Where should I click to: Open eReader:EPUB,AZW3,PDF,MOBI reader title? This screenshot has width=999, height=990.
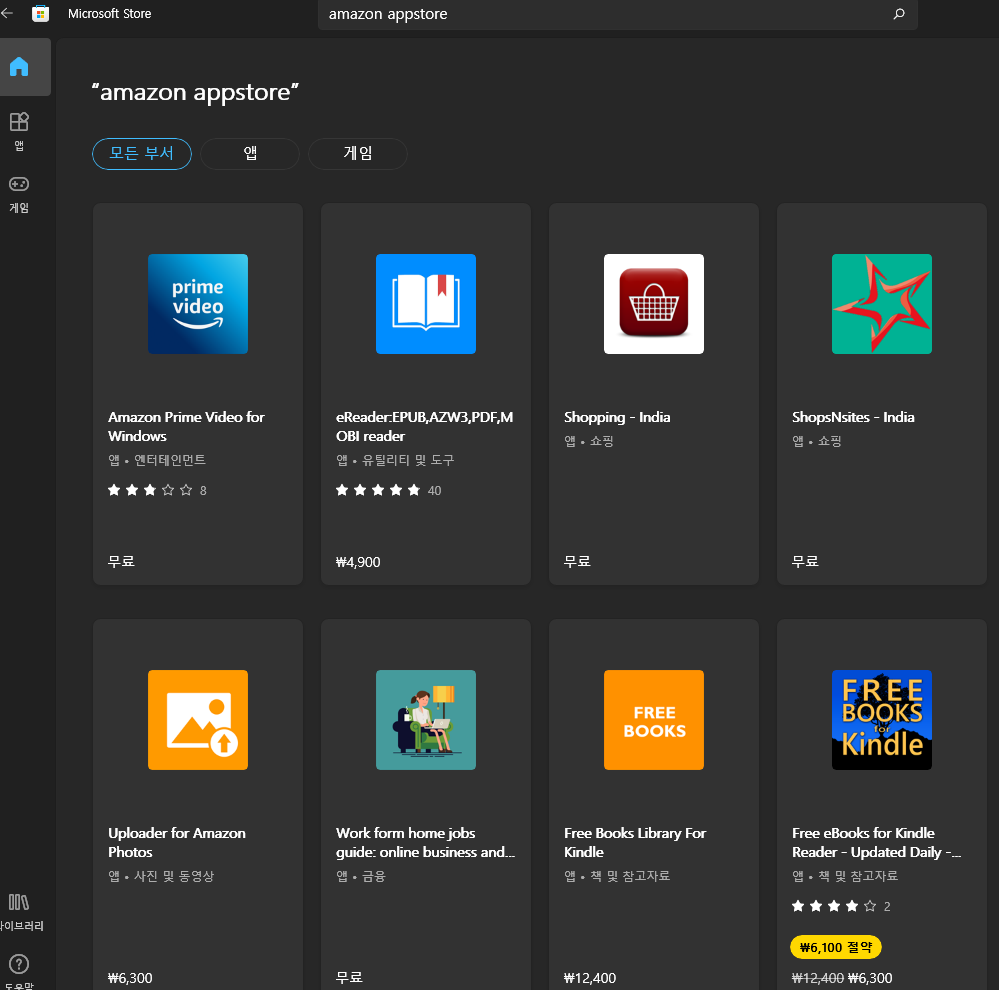tap(424, 426)
